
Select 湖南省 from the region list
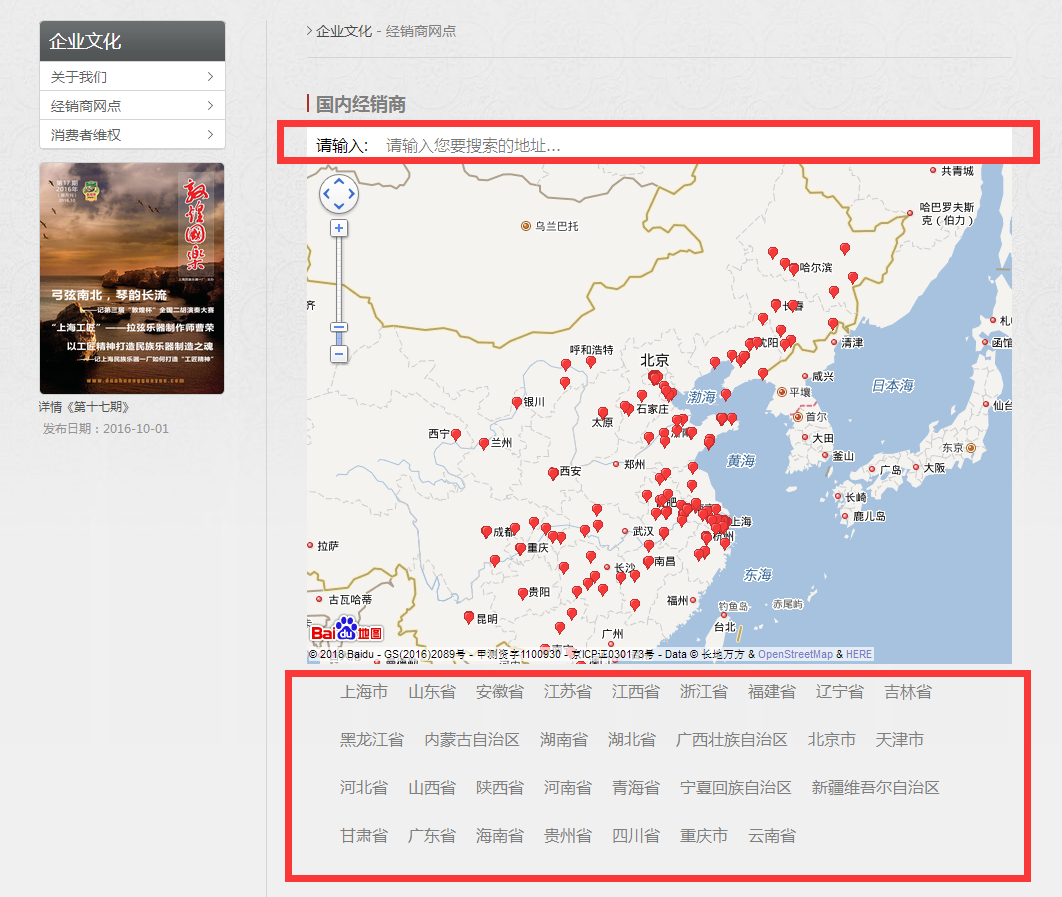(x=564, y=740)
